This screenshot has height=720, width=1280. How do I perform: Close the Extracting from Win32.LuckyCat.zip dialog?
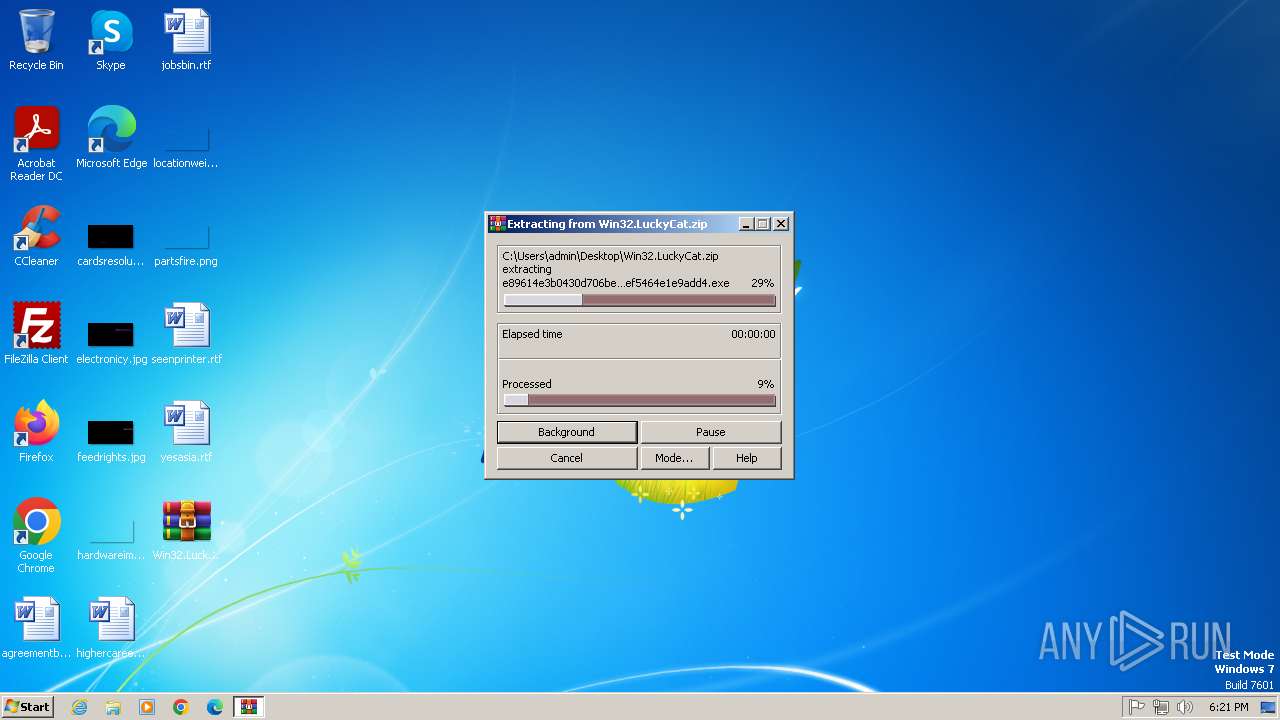point(781,224)
